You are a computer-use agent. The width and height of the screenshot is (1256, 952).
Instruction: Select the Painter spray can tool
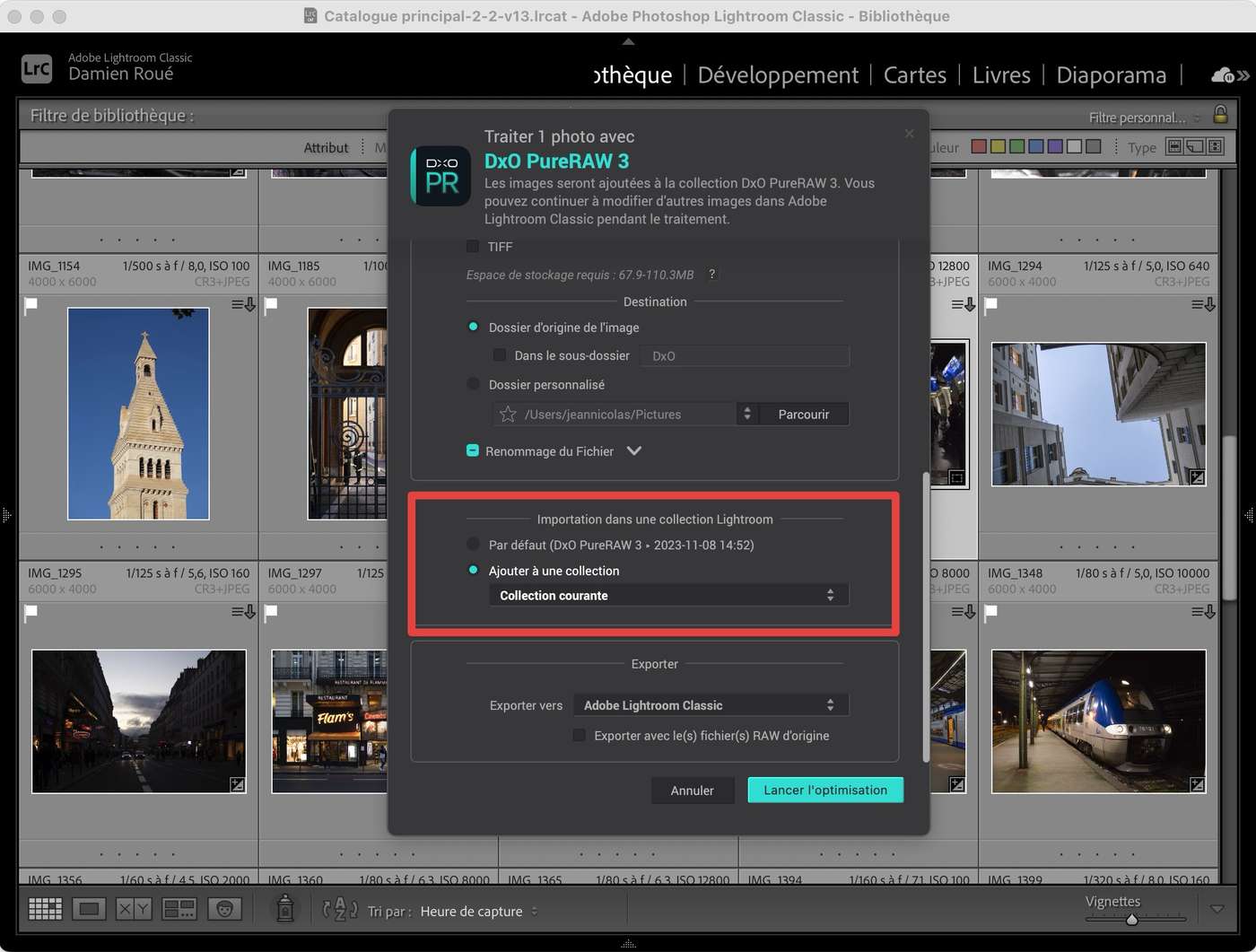point(285,909)
